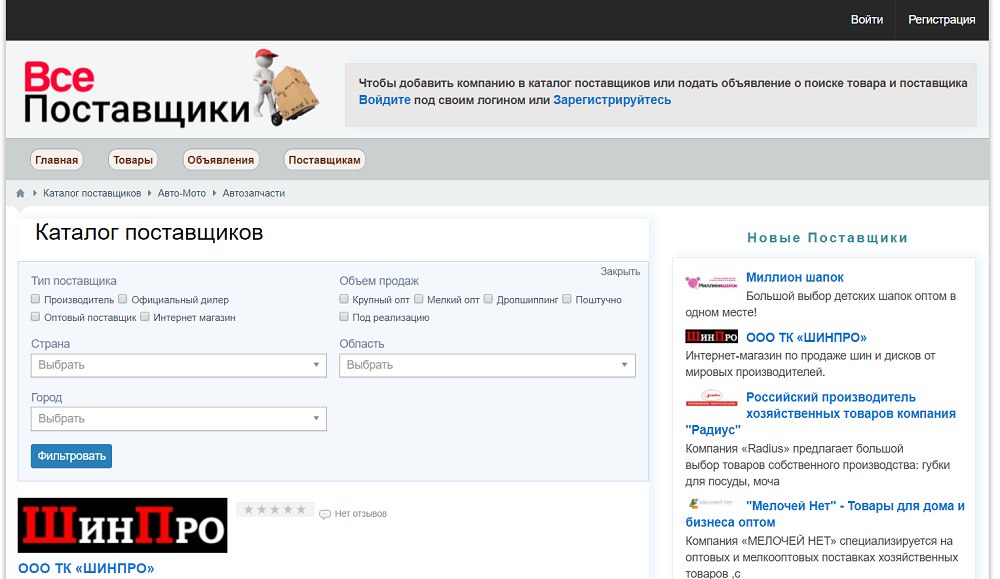Screen dimensions: 1000x579
Task: Click the Миллион шапок supplier logo
Action: [711, 282]
